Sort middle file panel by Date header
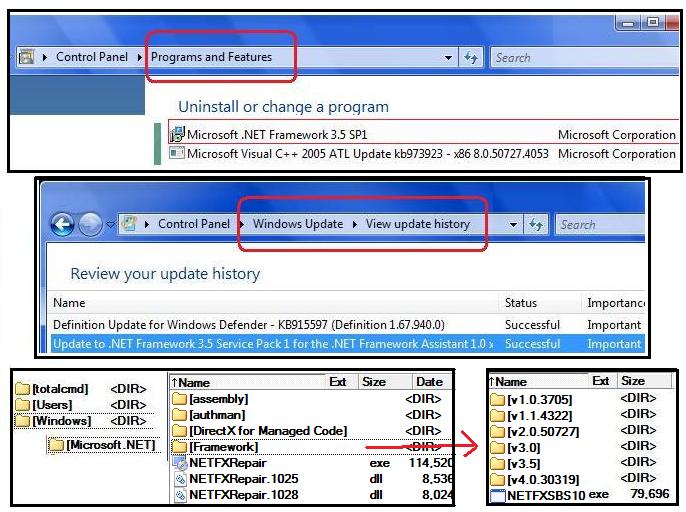Image resolution: width=686 pixels, height=512 pixels. [432, 382]
